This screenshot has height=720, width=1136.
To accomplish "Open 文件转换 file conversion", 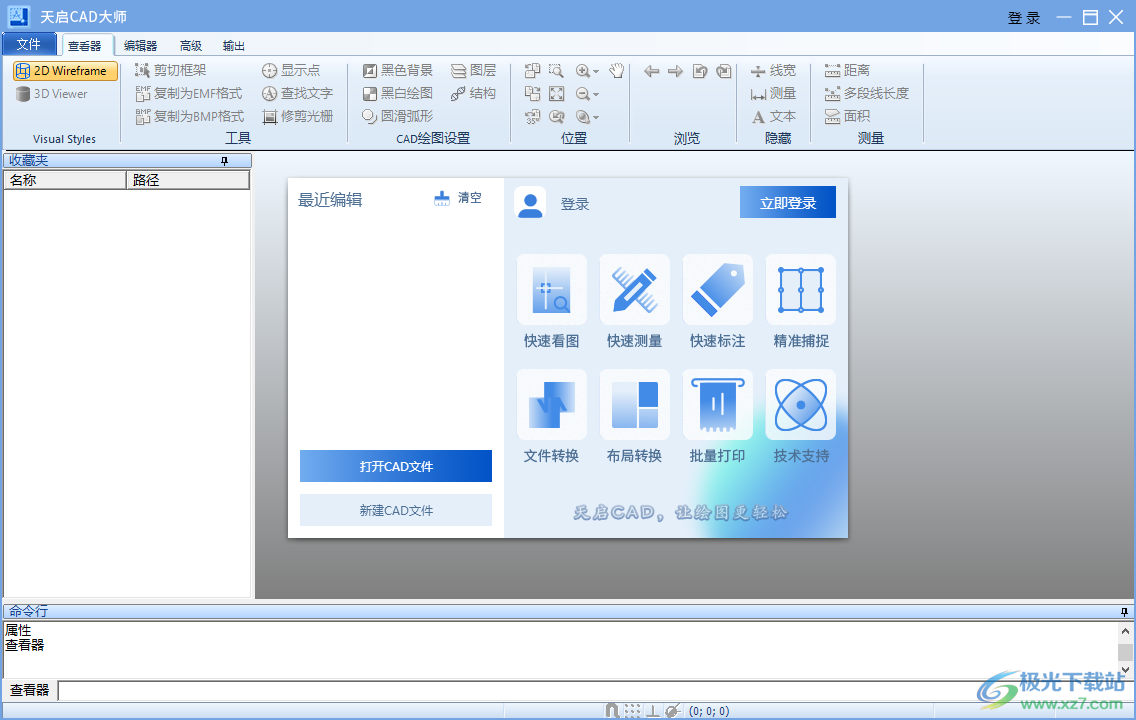I will (x=551, y=417).
